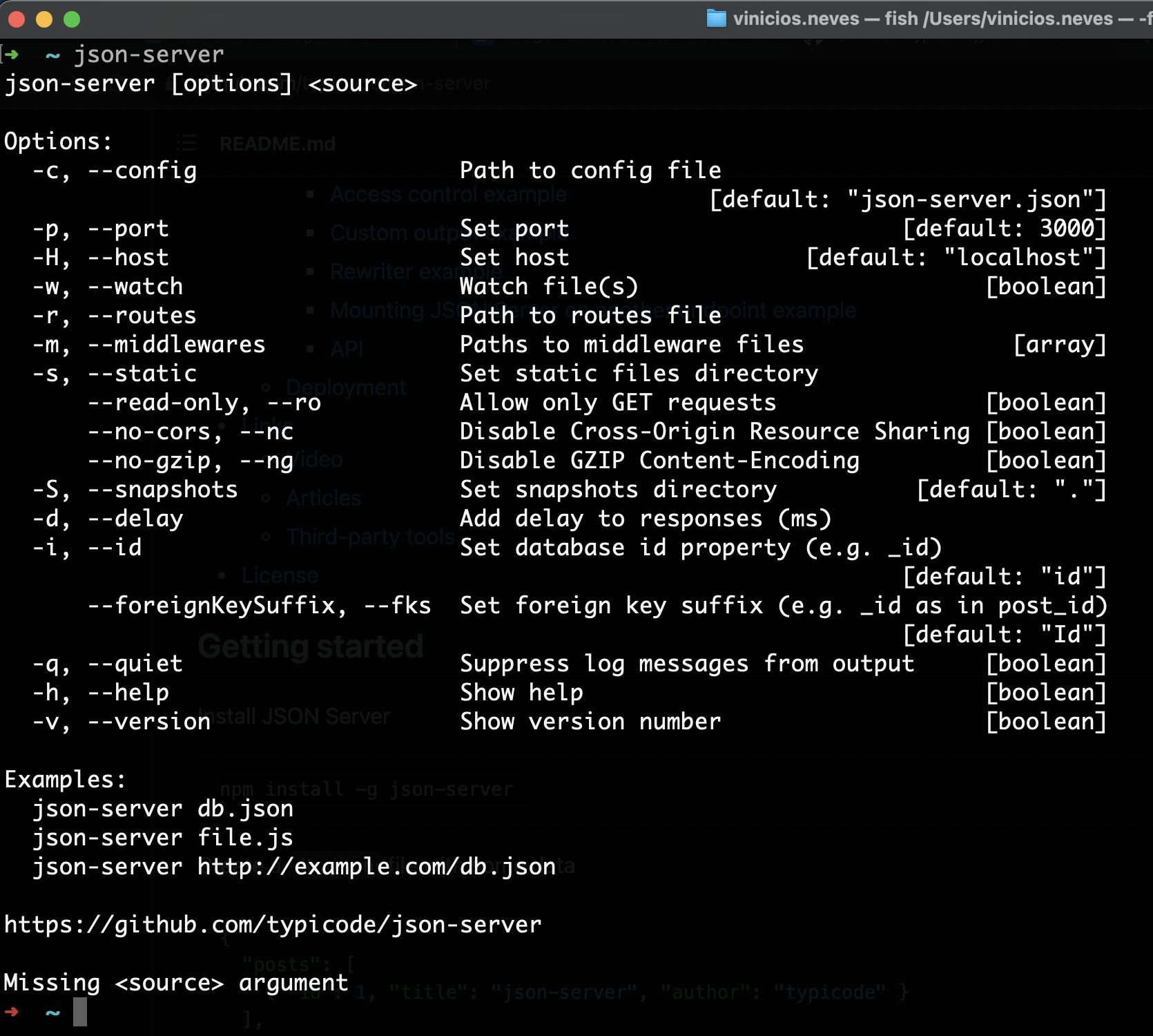Viewport: 1153px width, 1036px height.
Task: Click the default json-server.json value
Action: 909,200
